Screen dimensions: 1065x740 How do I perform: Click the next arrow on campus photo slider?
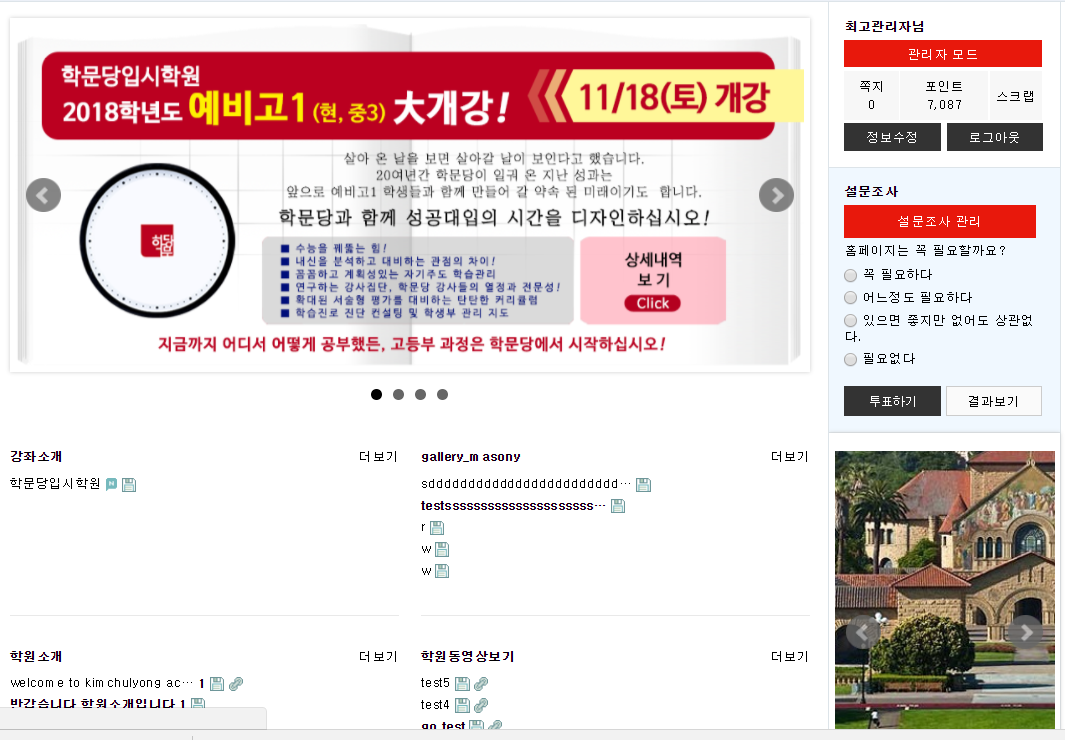(1024, 632)
